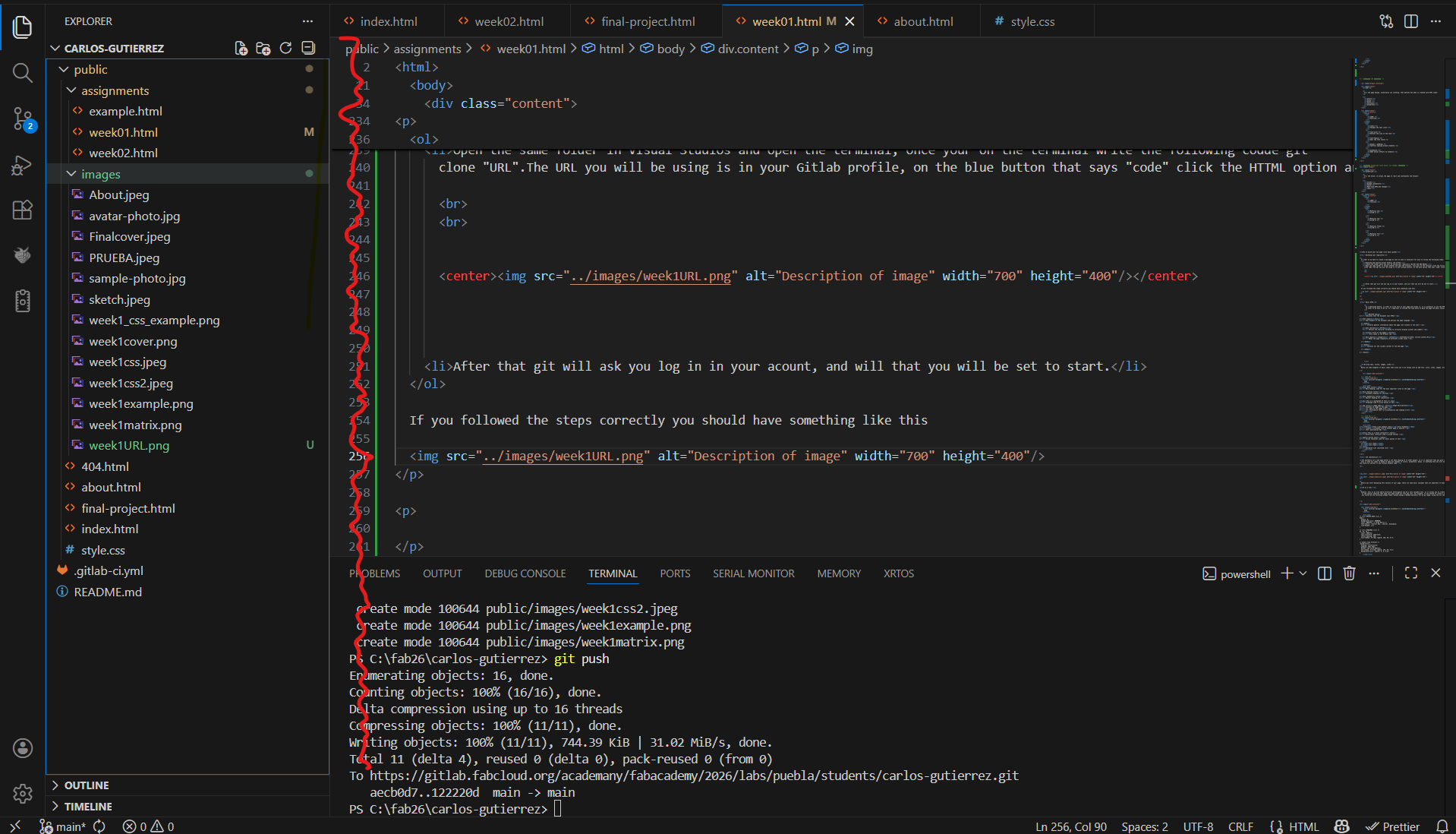1456x834 pixels.
Task: Open Source Control view with 2 changes
Action: 23,119
